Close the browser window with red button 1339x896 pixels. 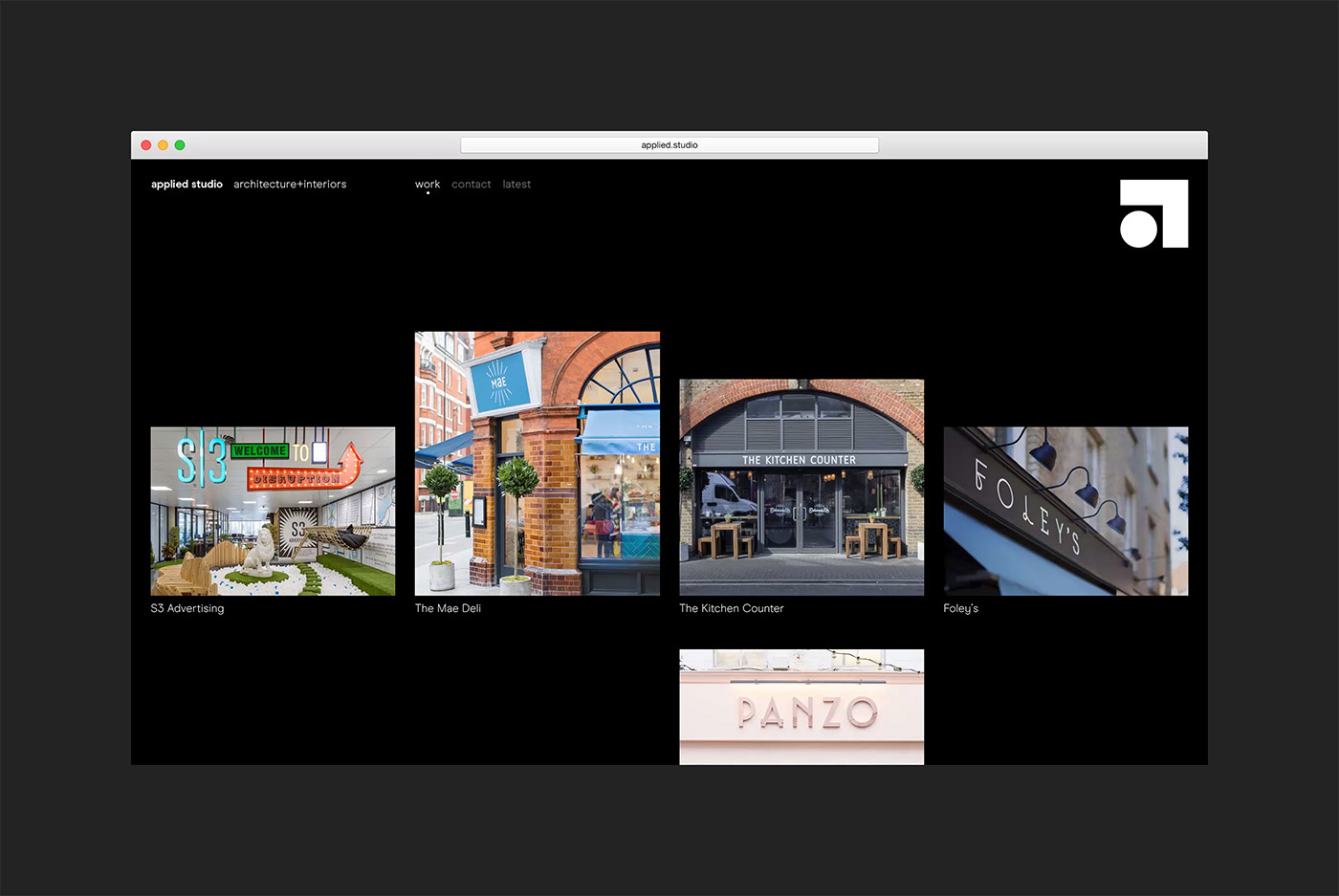coord(146,145)
